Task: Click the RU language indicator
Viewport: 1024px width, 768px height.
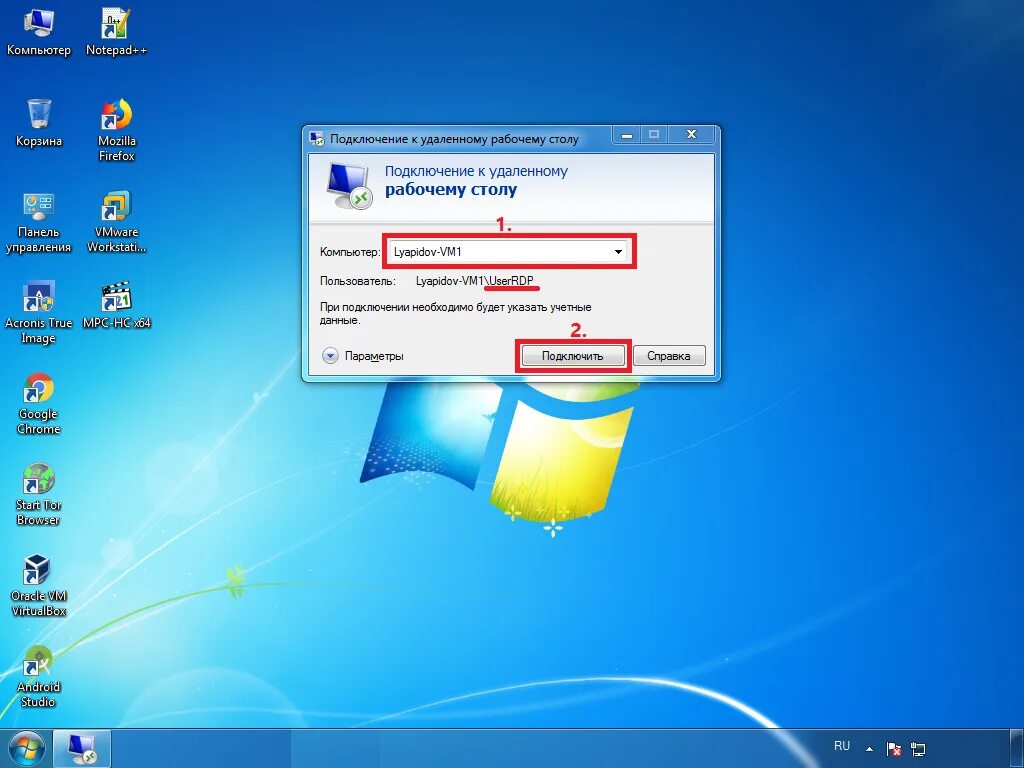Action: (x=842, y=746)
